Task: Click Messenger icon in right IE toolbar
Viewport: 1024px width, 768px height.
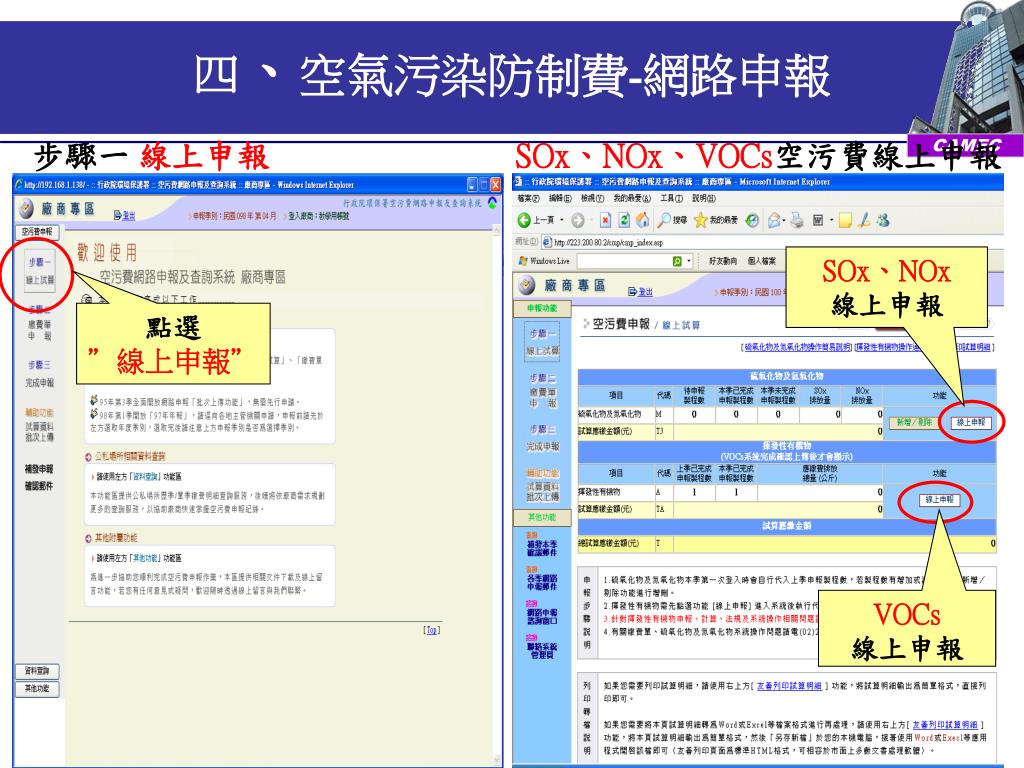Action: [x=883, y=221]
